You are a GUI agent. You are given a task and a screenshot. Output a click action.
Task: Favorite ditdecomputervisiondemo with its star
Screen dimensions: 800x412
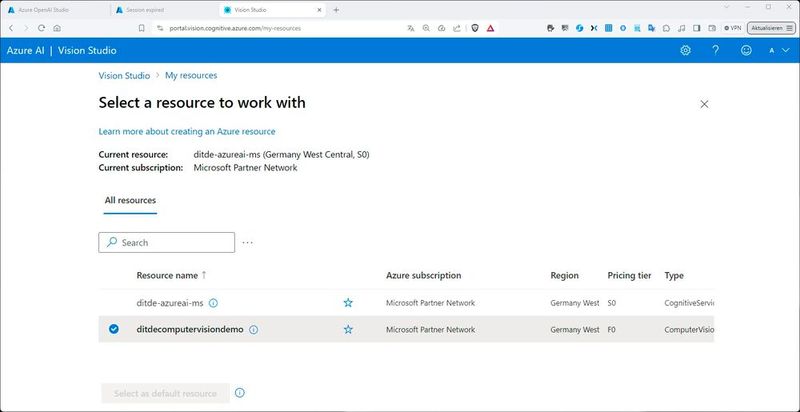pyautogui.click(x=348, y=329)
